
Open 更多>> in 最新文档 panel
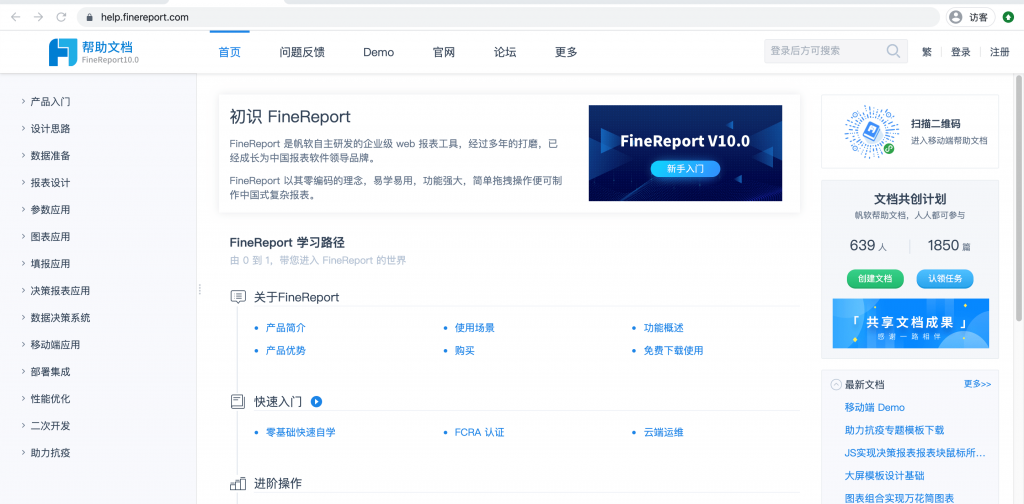977,384
